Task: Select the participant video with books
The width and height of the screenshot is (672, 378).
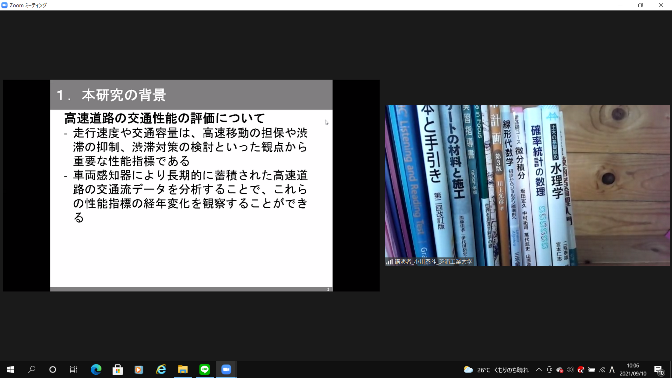Action: tap(527, 186)
